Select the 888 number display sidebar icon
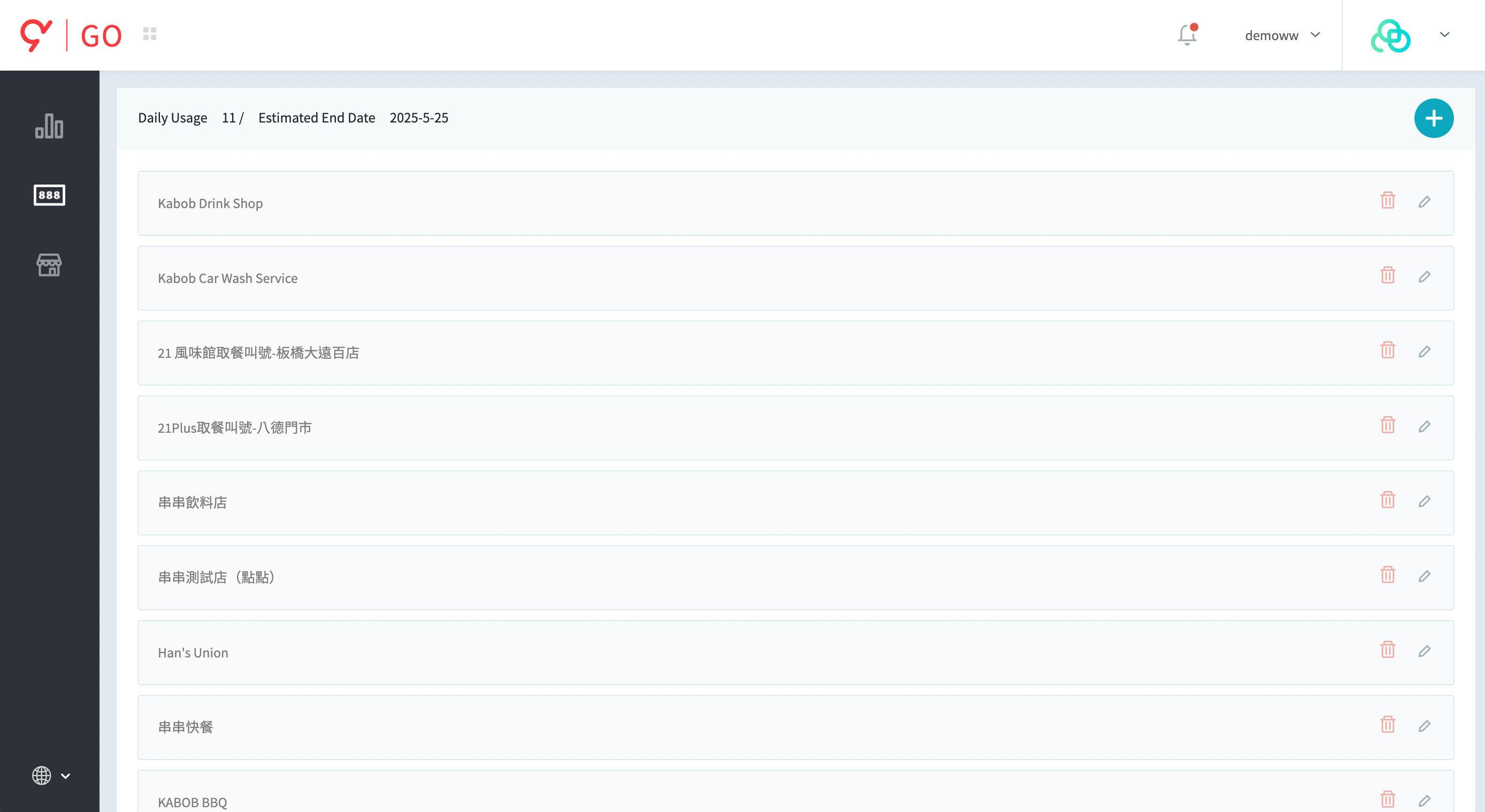The width and height of the screenshot is (1485, 812). coord(49,195)
